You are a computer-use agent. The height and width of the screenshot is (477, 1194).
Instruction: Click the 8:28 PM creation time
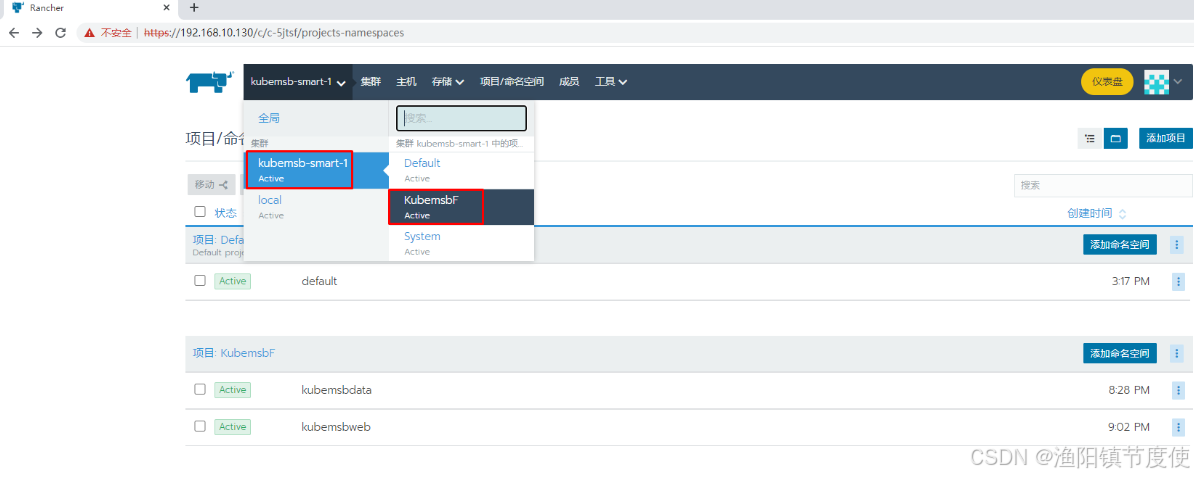coord(1130,390)
